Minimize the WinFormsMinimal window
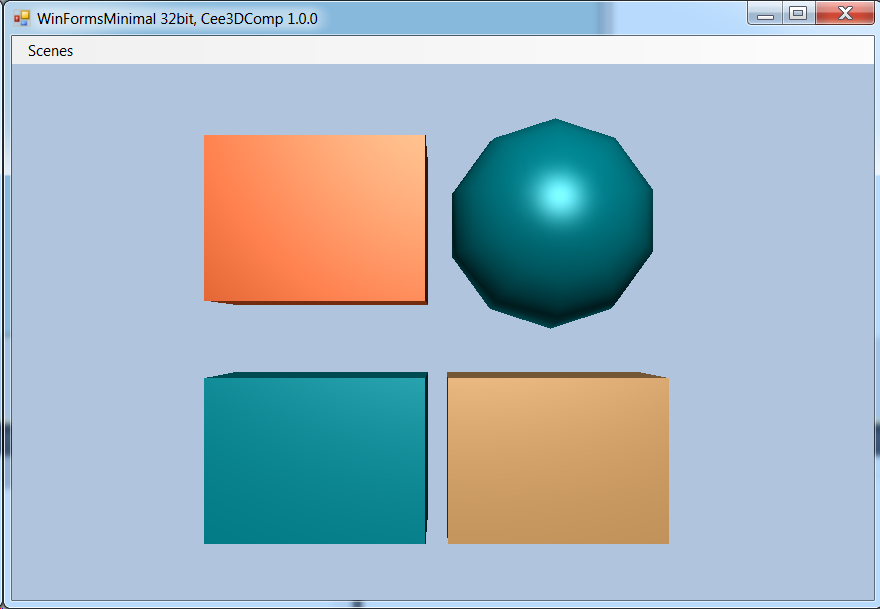 [766, 14]
